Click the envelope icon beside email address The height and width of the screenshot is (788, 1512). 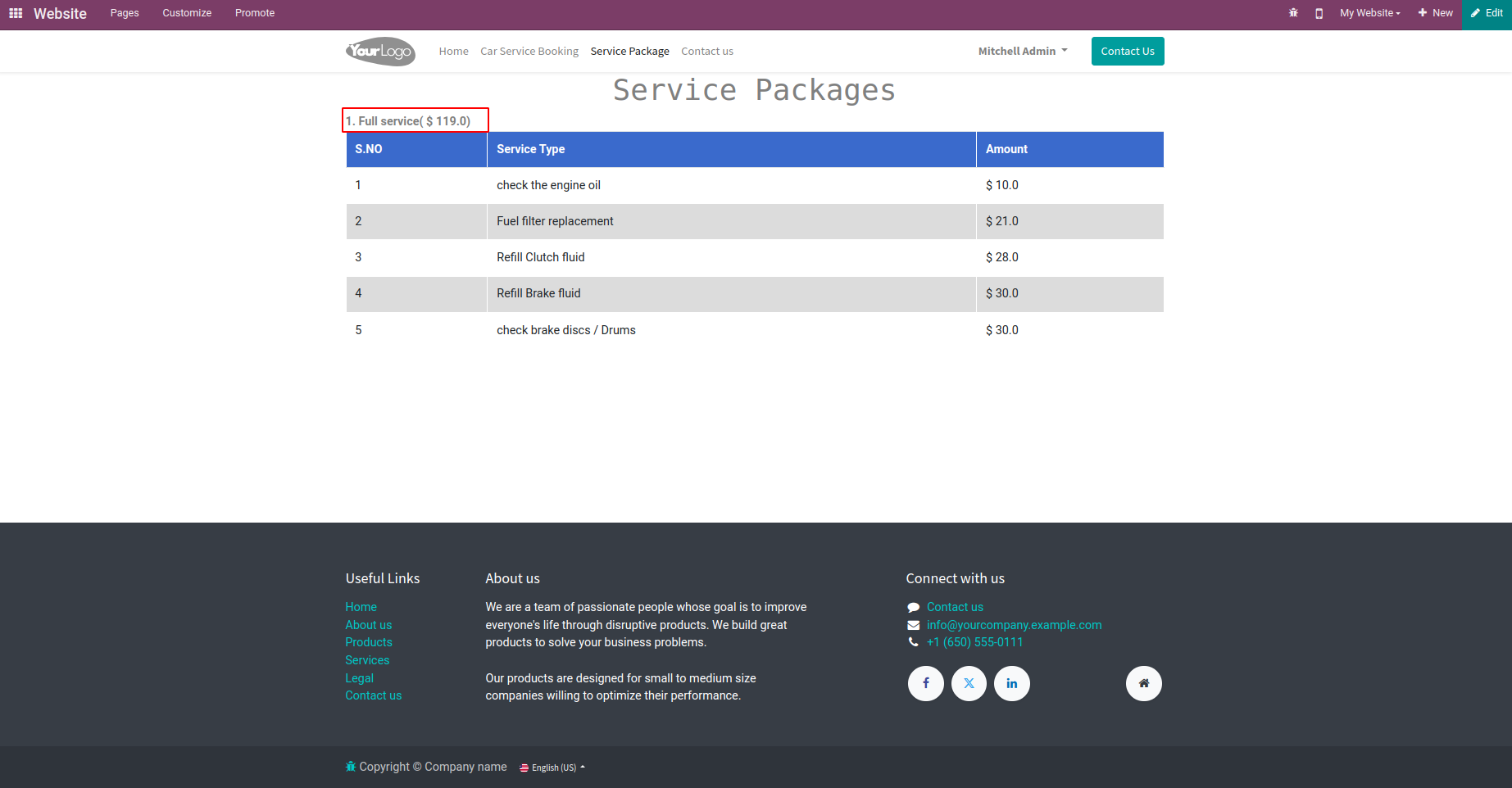click(913, 625)
